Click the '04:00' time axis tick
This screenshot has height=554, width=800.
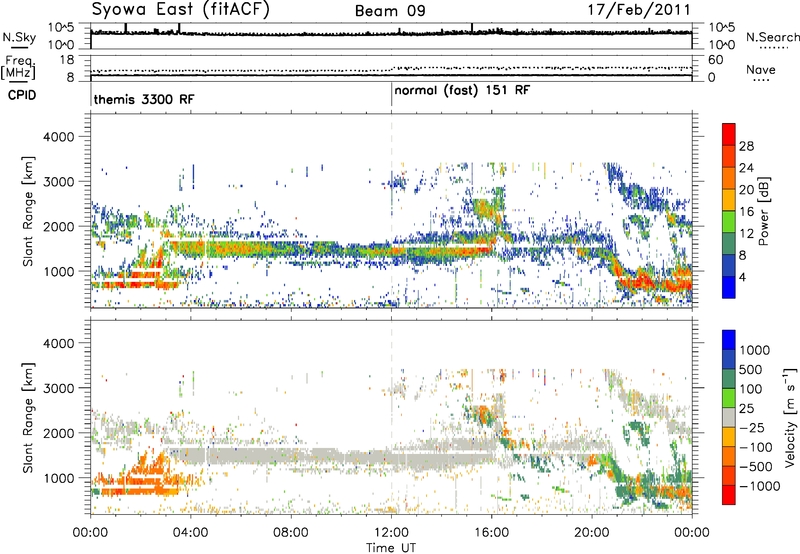[191, 533]
